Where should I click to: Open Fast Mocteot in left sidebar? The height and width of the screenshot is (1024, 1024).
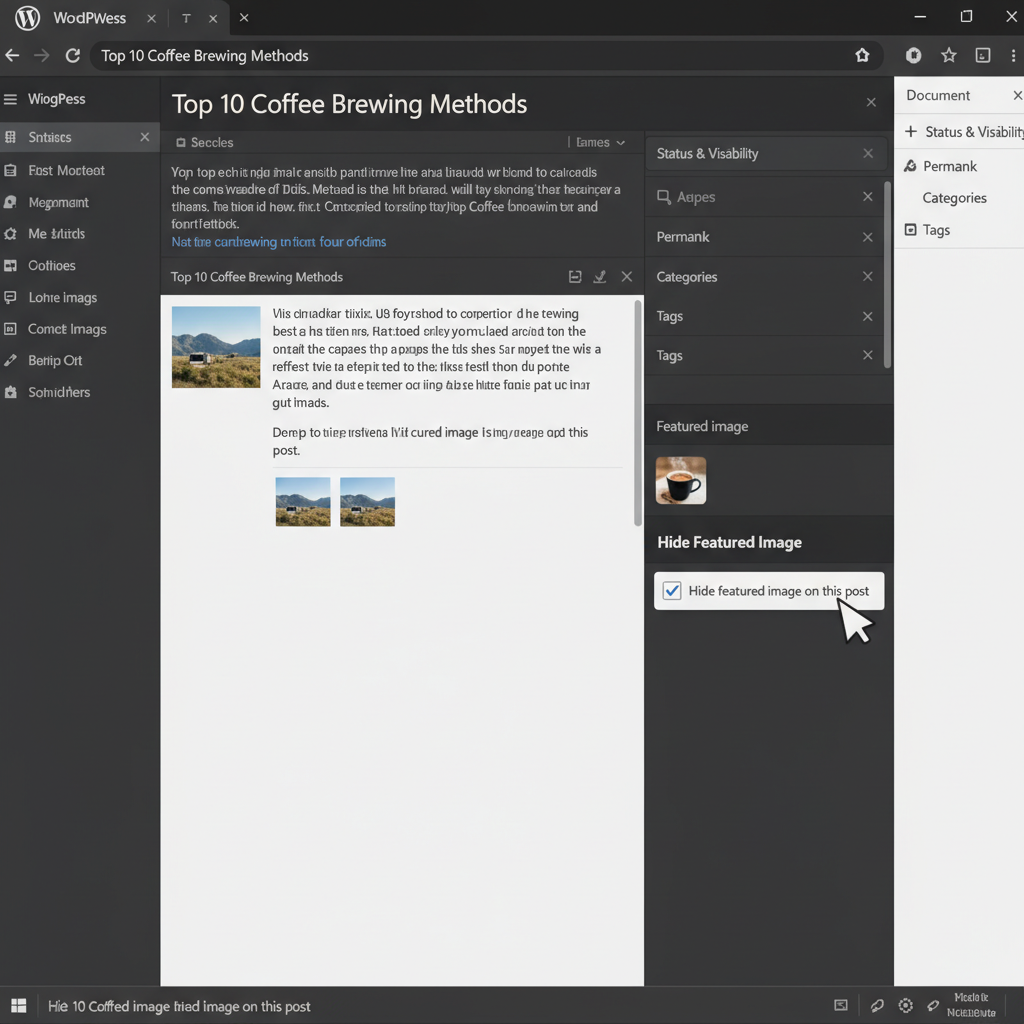66,170
